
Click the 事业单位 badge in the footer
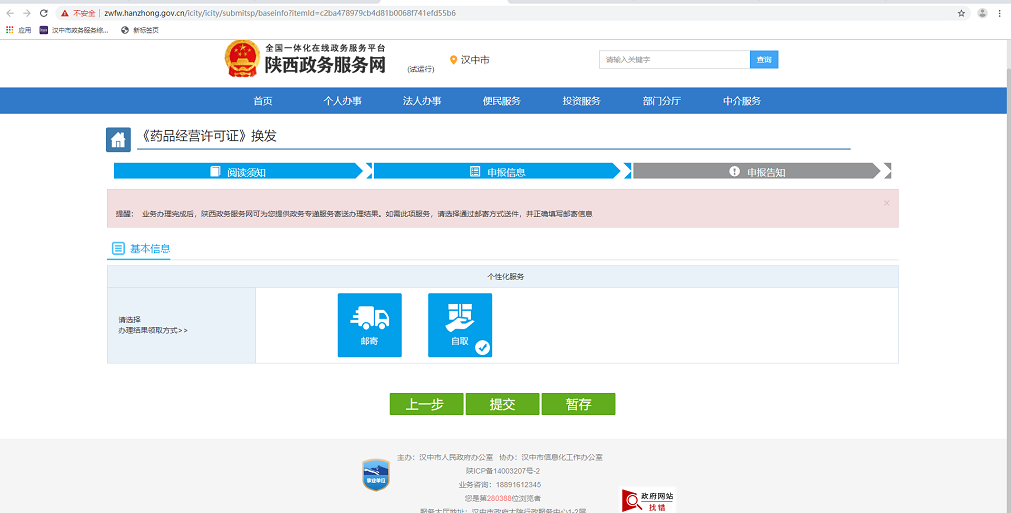[375, 474]
